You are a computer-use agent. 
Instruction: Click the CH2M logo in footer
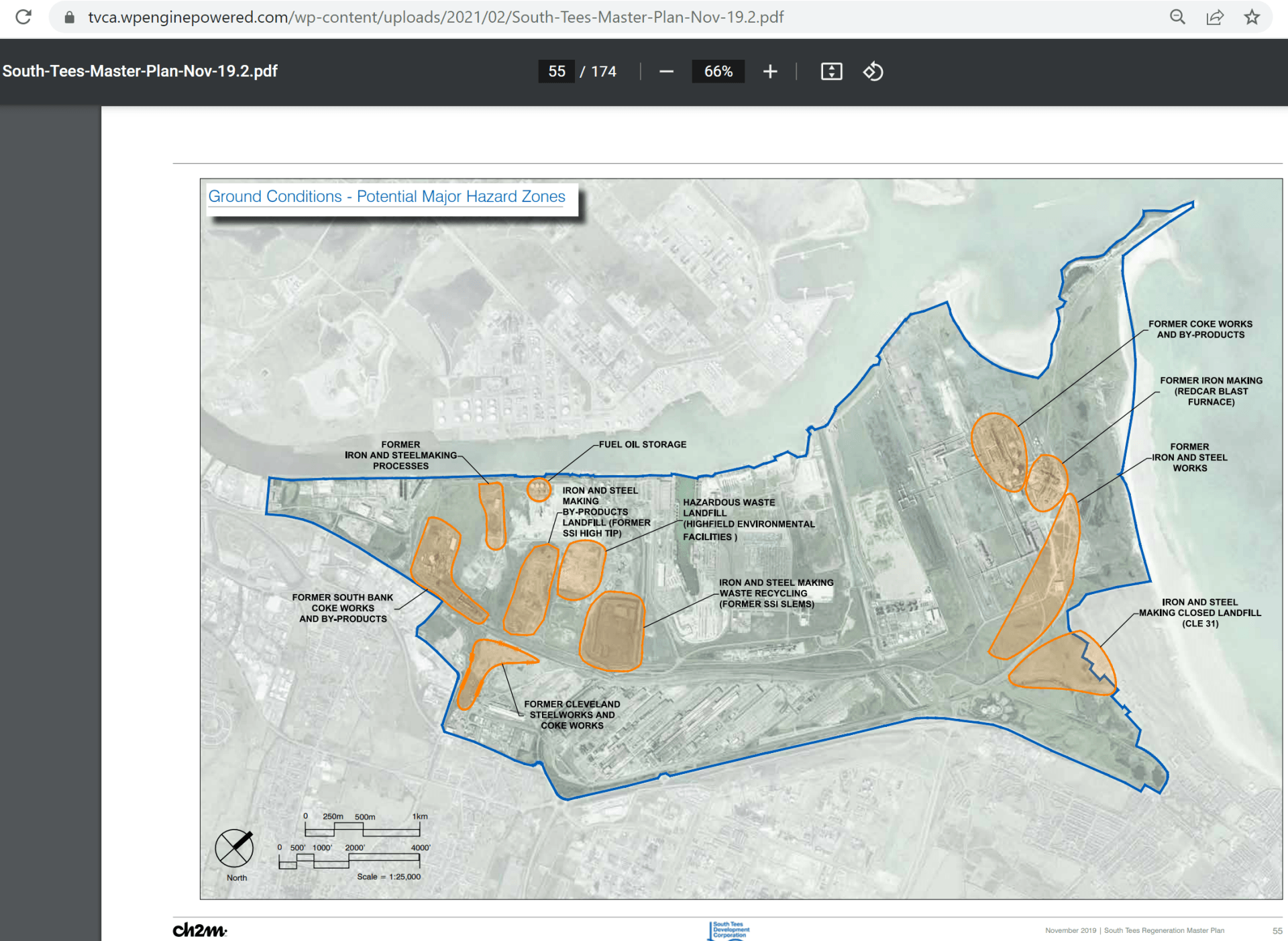pyautogui.click(x=199, y=930)
